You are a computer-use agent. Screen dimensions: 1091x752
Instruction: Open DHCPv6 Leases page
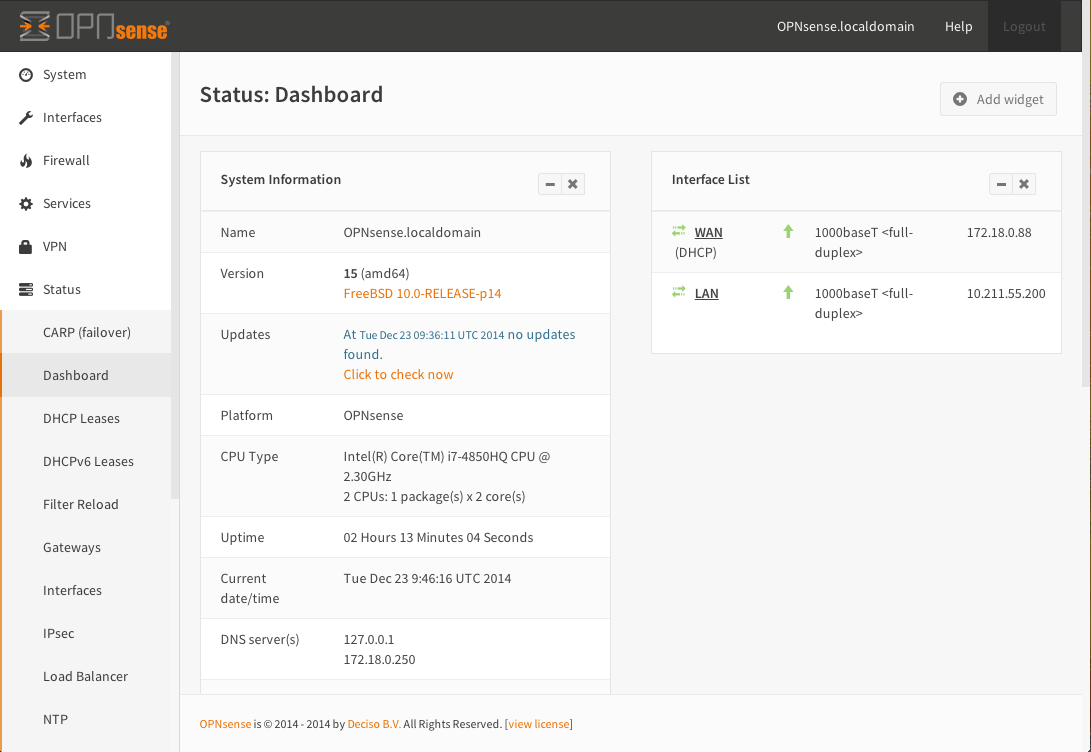[x=86, y=462]
